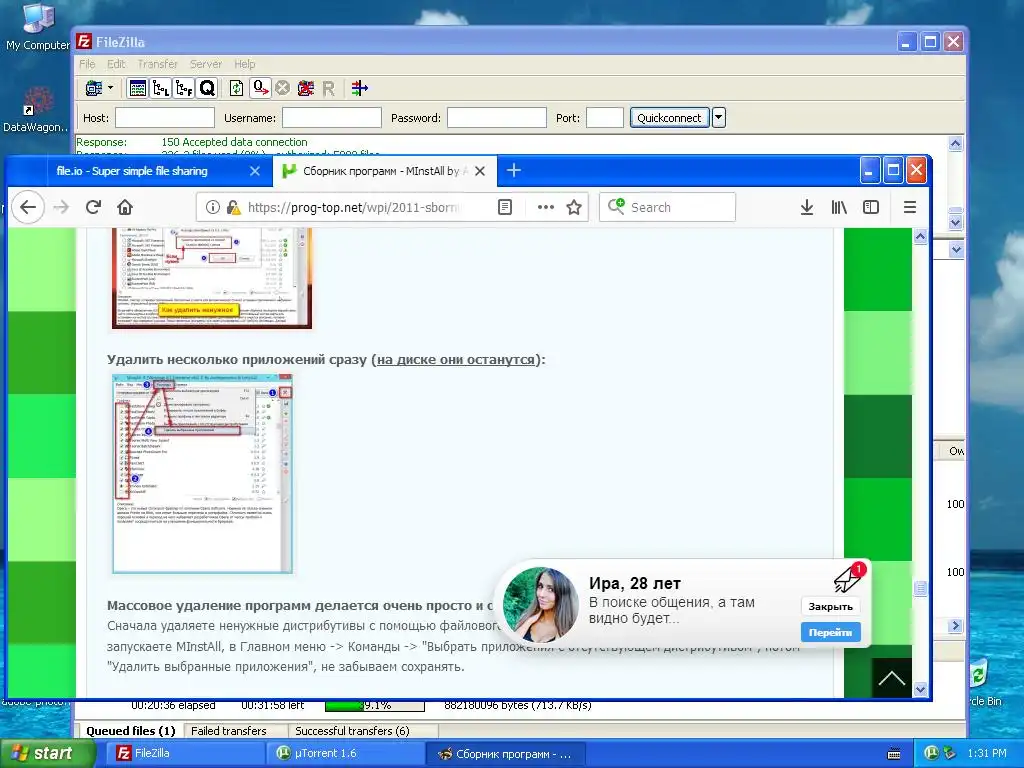The height and width of the screenshot is (768, 1024).
Task: Open Firefox hamburger menu
Action: (x=910, y=207)
